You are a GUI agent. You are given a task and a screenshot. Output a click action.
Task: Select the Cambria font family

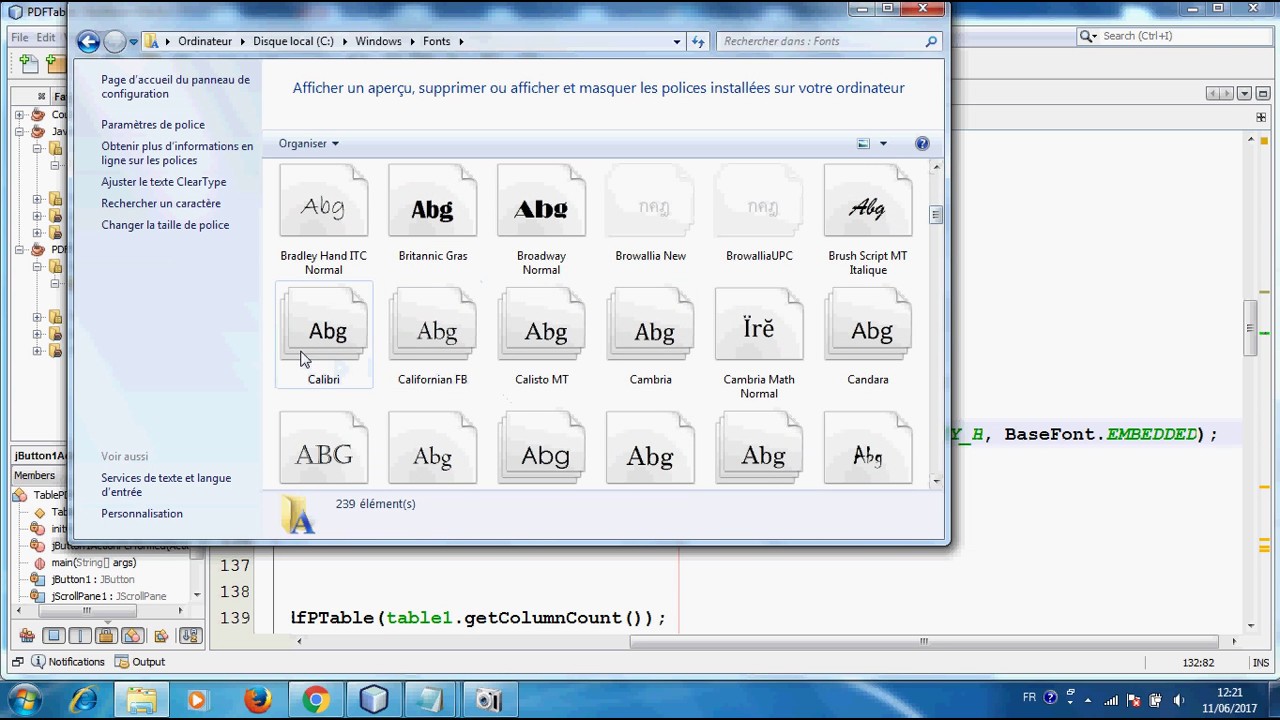point(650,337)
